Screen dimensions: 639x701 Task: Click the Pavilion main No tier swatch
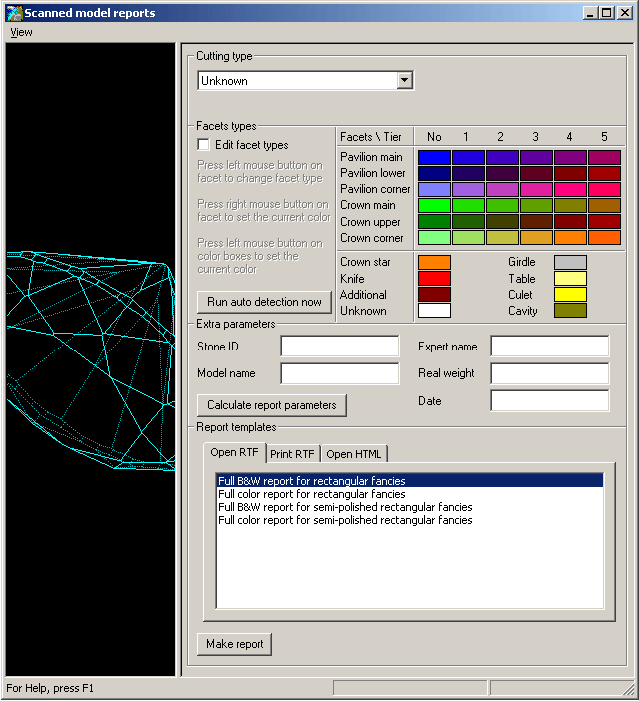point(434,157)
